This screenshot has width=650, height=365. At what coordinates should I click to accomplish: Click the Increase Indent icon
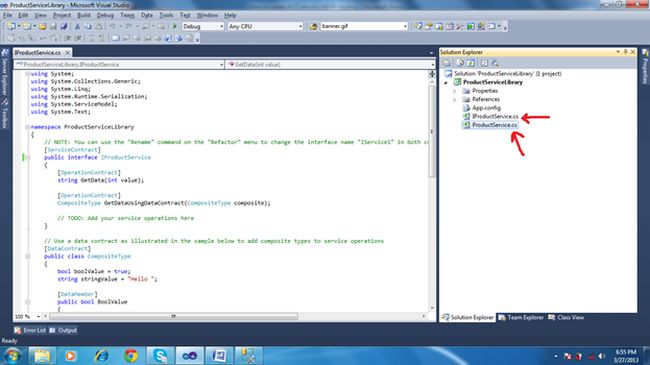(78, 38)
